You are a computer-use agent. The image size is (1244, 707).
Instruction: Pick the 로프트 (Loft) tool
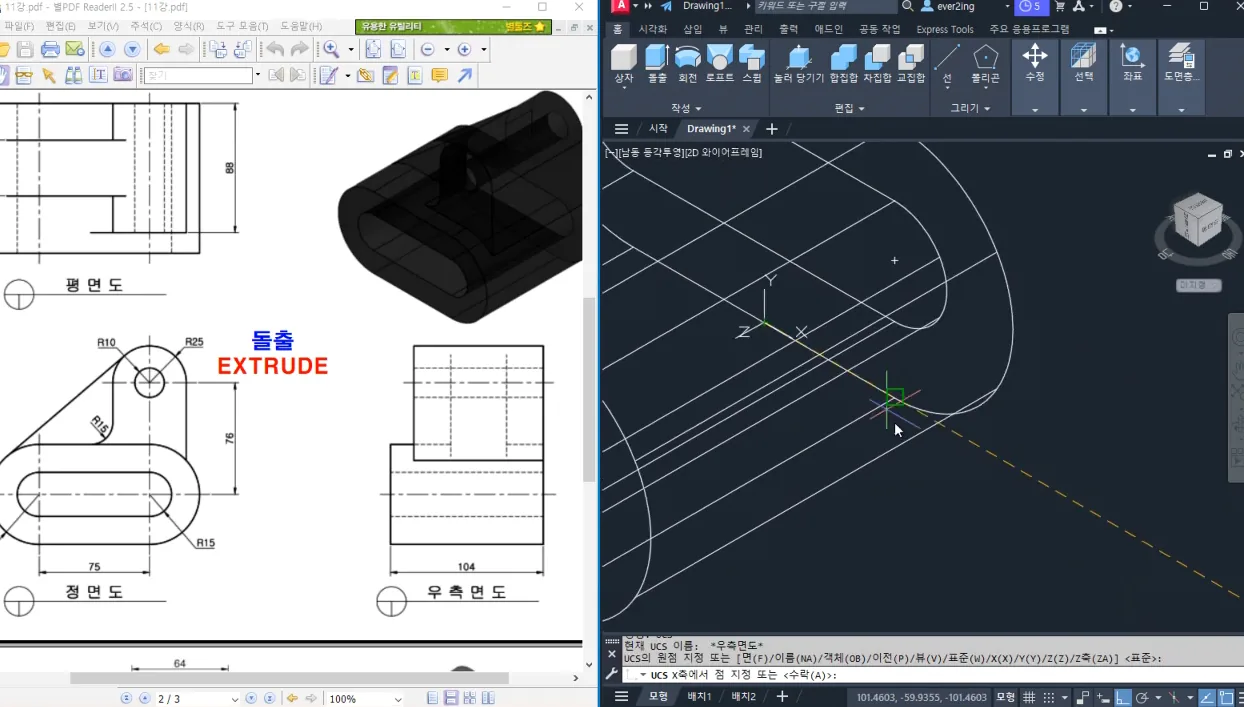tap(720, 63)
